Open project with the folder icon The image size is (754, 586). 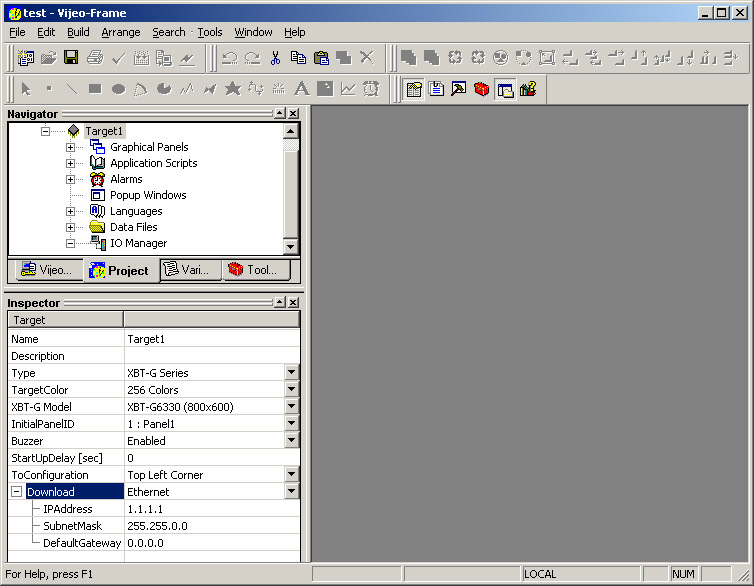(48, 58)
